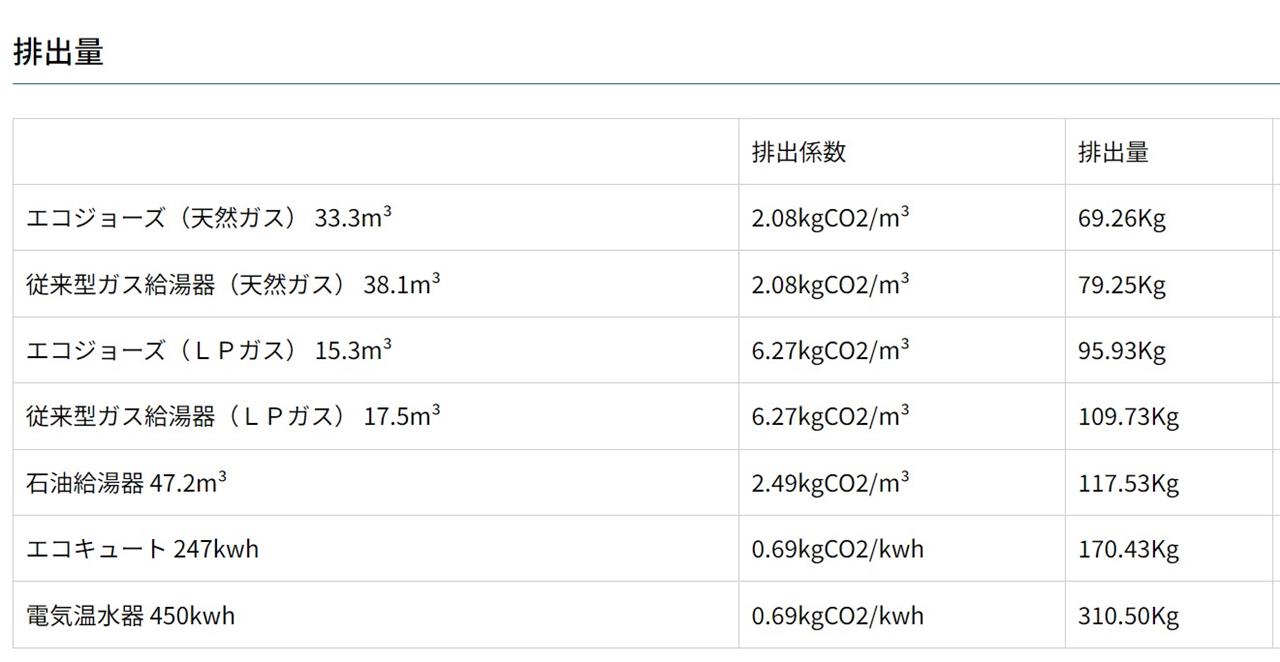1280x662 pixels.
Task: Click the エコジョーズ（天然ガス）33.3m³ row label
Action: pyautogui.click(x=209, y=217)
